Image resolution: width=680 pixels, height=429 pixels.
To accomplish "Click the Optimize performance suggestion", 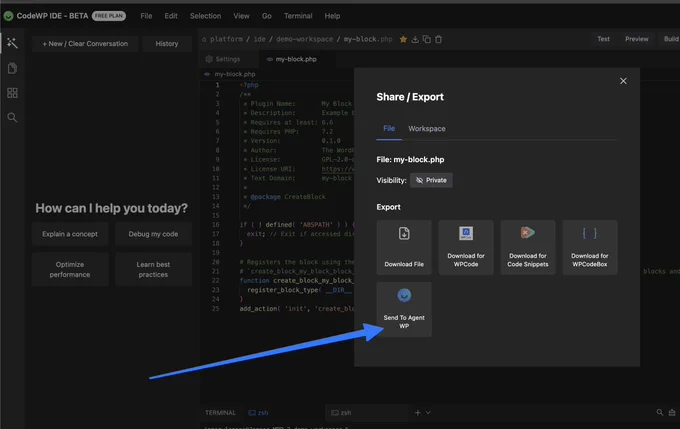I will click(x=70, y=269).
